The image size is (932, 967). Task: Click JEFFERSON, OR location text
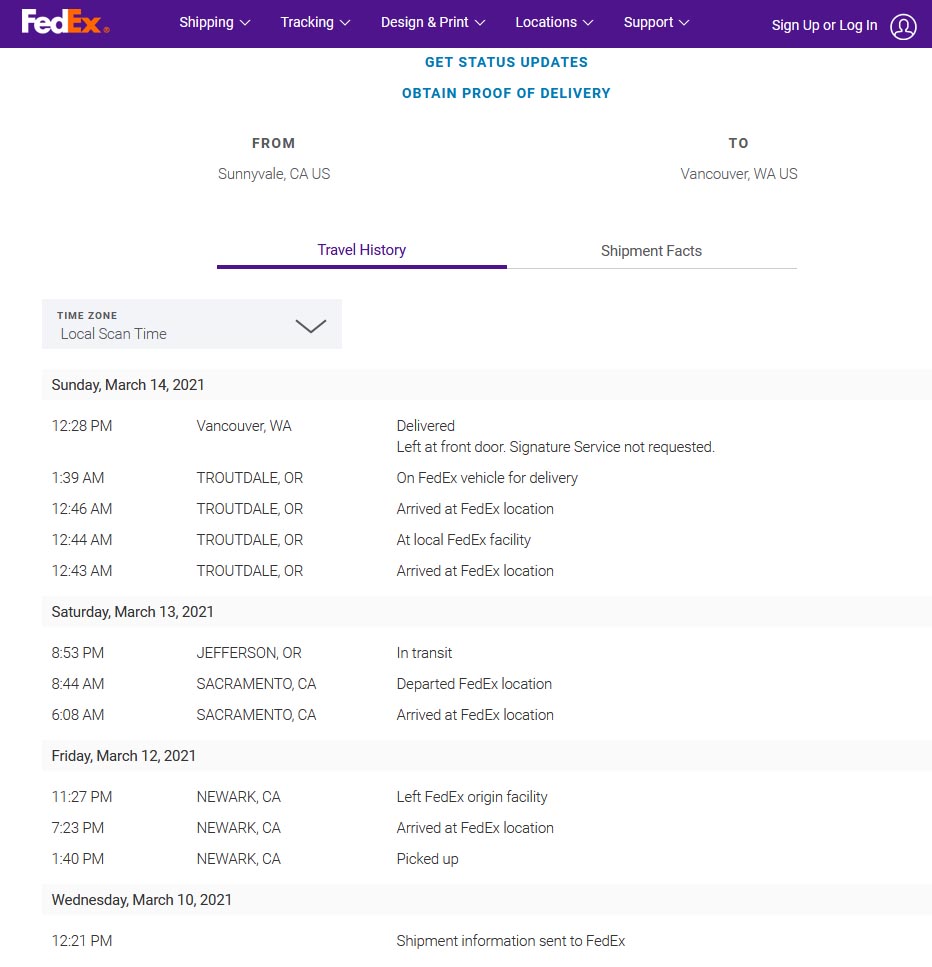pos(249,652)
